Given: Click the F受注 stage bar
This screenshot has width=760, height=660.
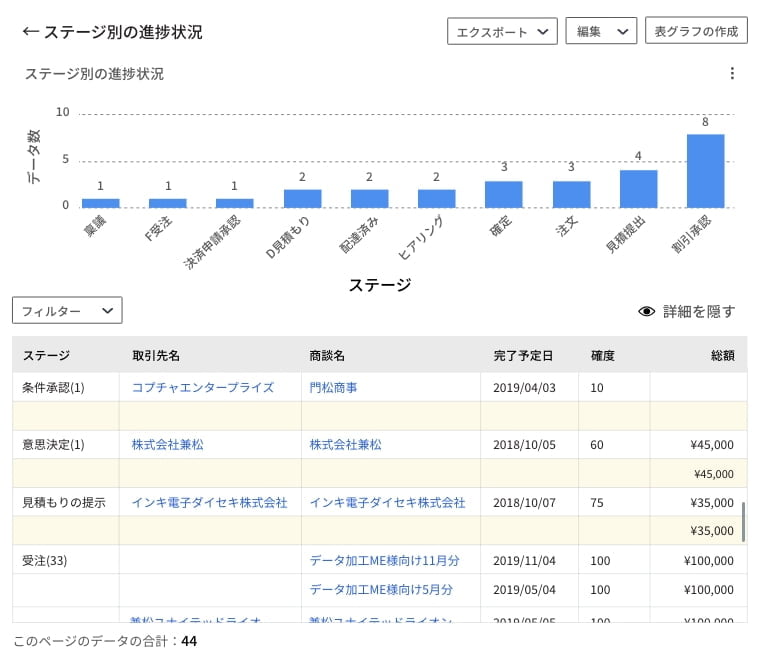Looking at the screenshot, I should (x=168, y=203).
